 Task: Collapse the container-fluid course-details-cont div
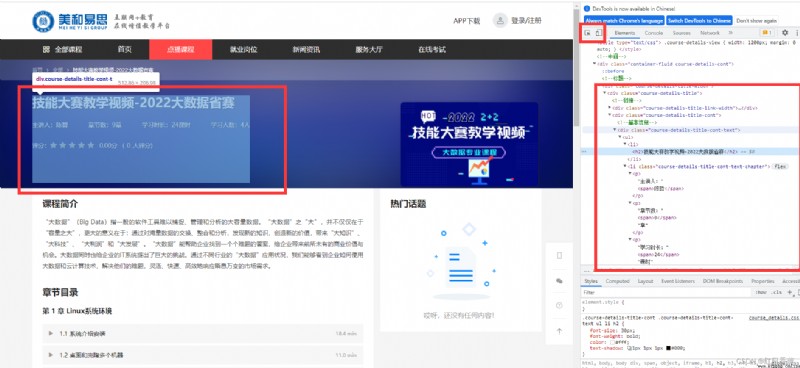tap(595, 64)
